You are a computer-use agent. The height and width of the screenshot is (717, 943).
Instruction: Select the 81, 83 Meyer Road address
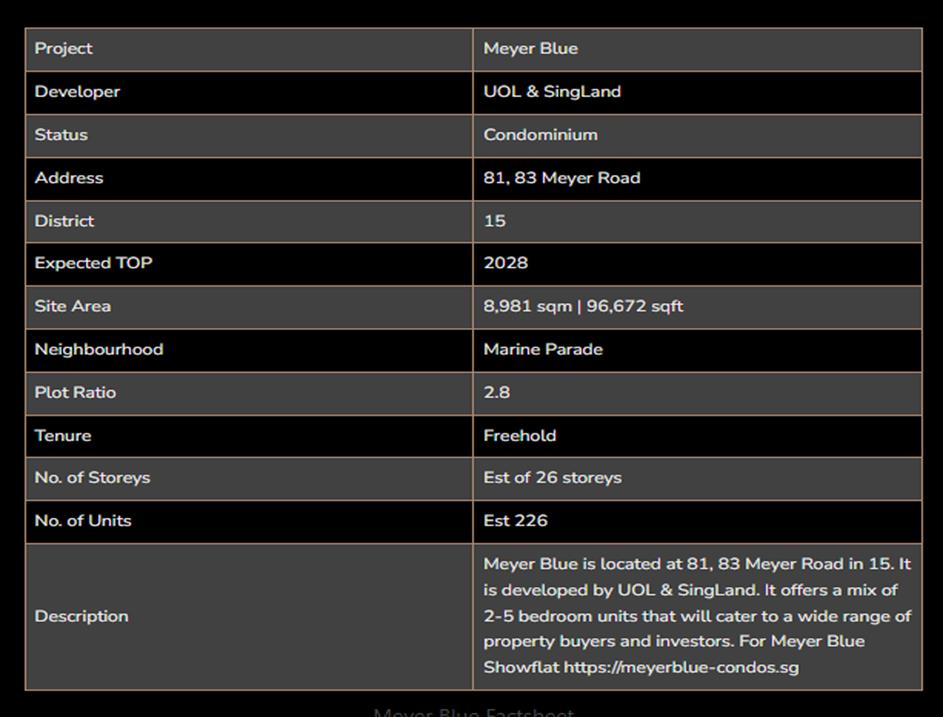[562, 178]
